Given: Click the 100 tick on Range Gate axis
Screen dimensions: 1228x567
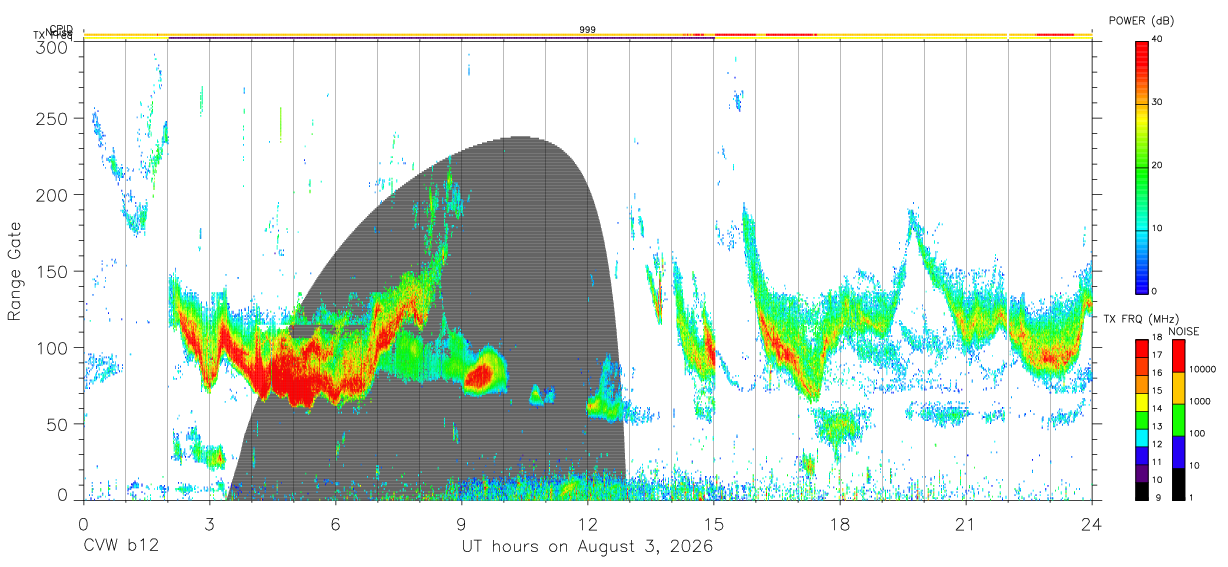Looking at the screenshot, I should tap(52, 347).
